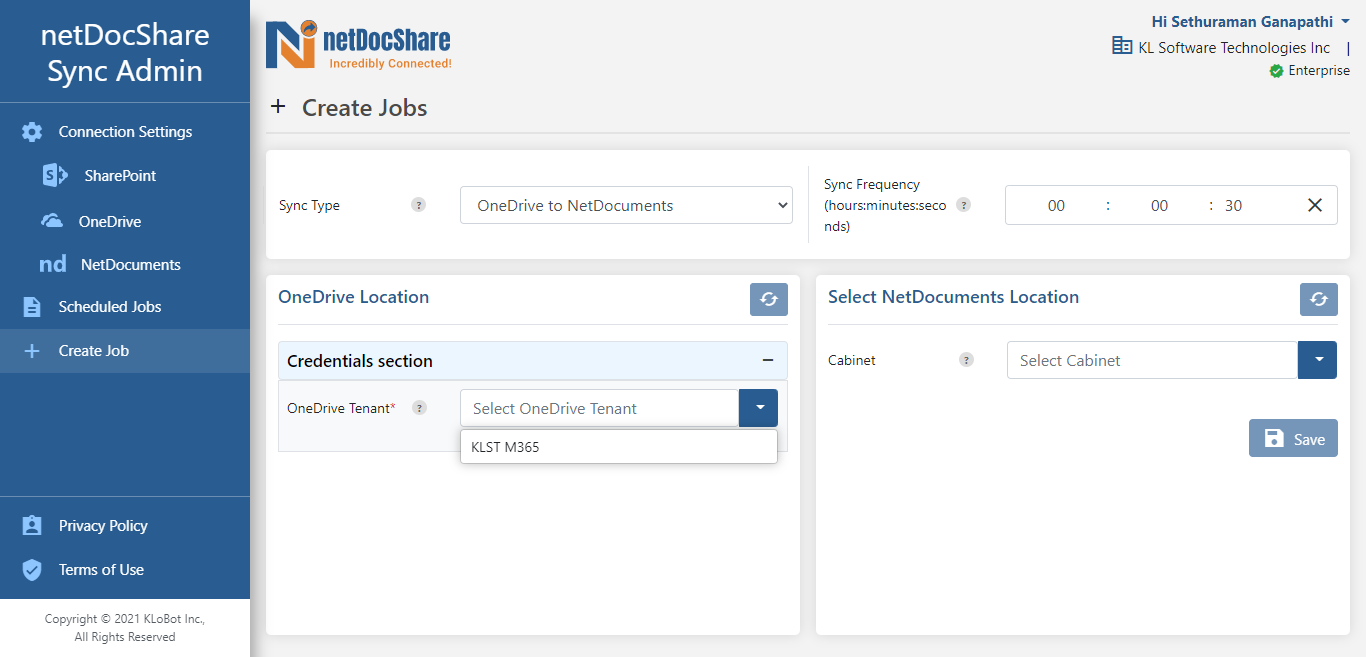This screenshot has width=1366, height=657.
Task: Click the Select Cabinet input field
Action: coord(1152,360)
